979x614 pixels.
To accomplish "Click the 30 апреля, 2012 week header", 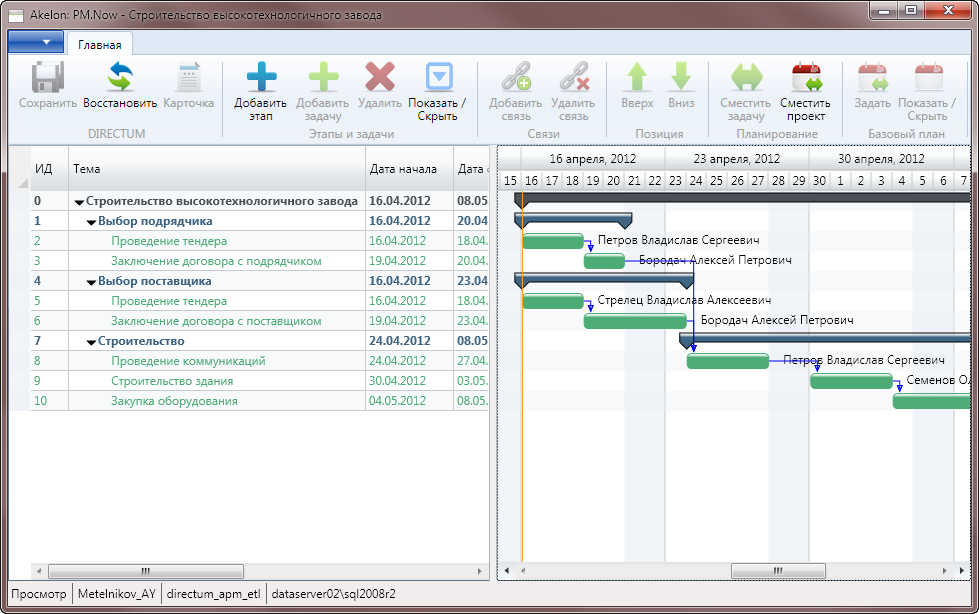I will click(881, 159).
